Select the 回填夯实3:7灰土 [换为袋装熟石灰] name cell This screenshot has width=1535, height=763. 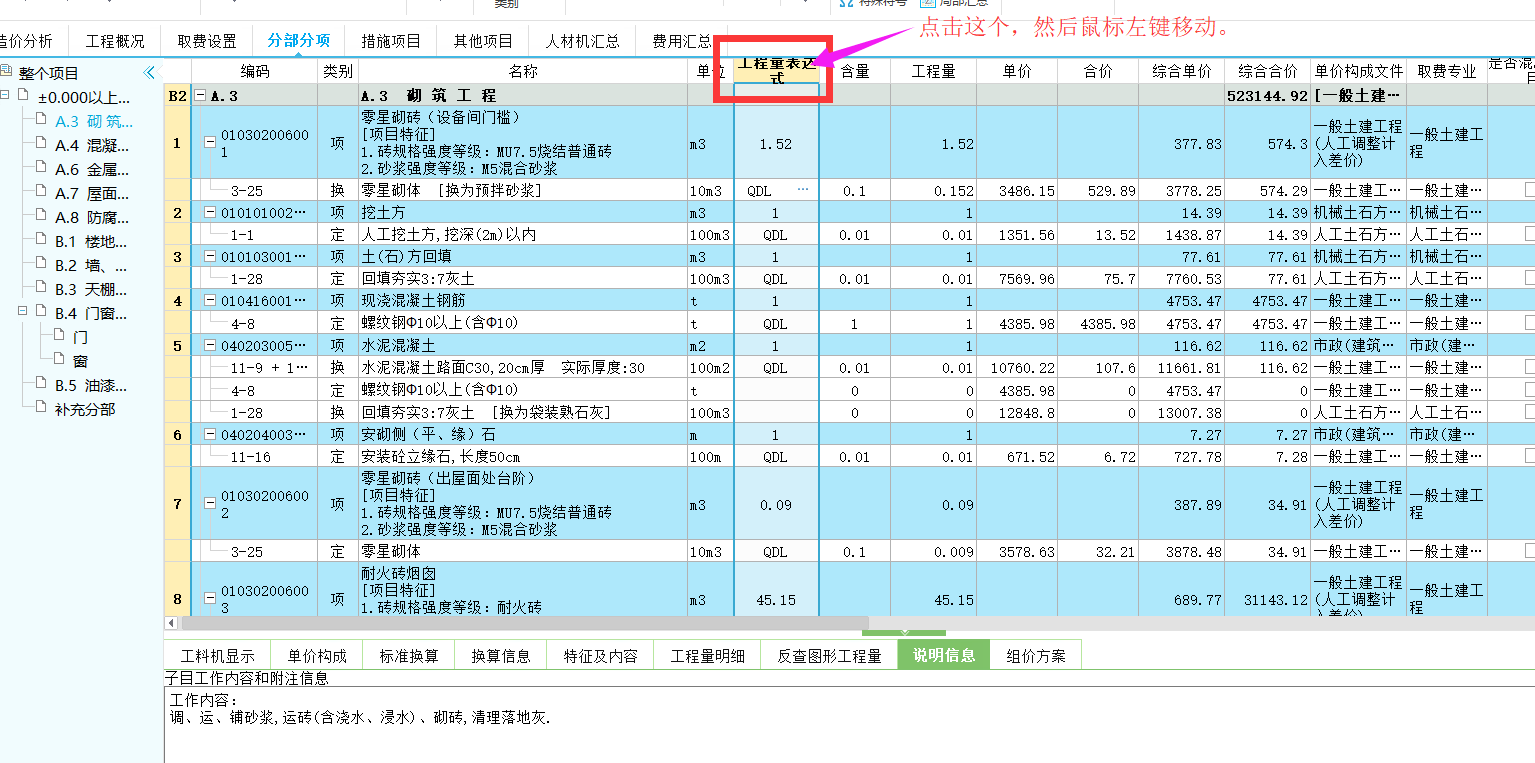point(523,412)
